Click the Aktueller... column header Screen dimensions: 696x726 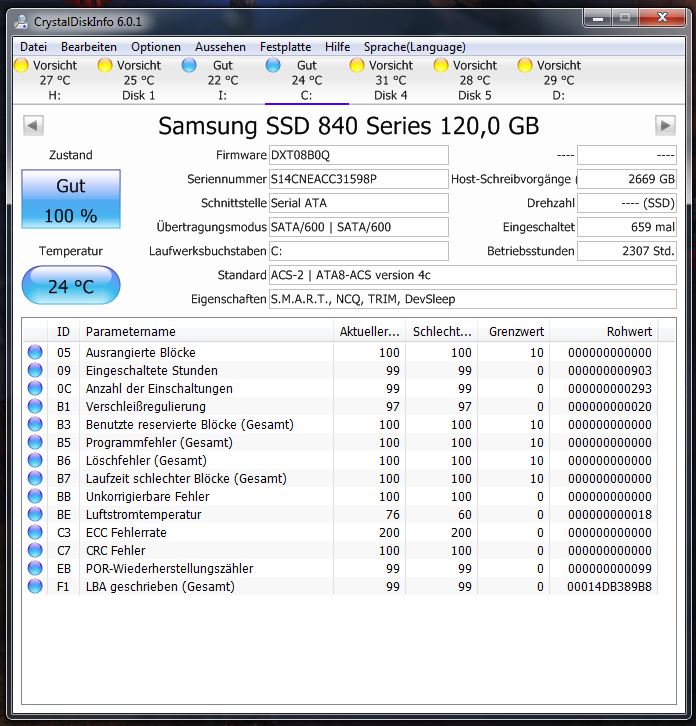click(x=370, y=332)
